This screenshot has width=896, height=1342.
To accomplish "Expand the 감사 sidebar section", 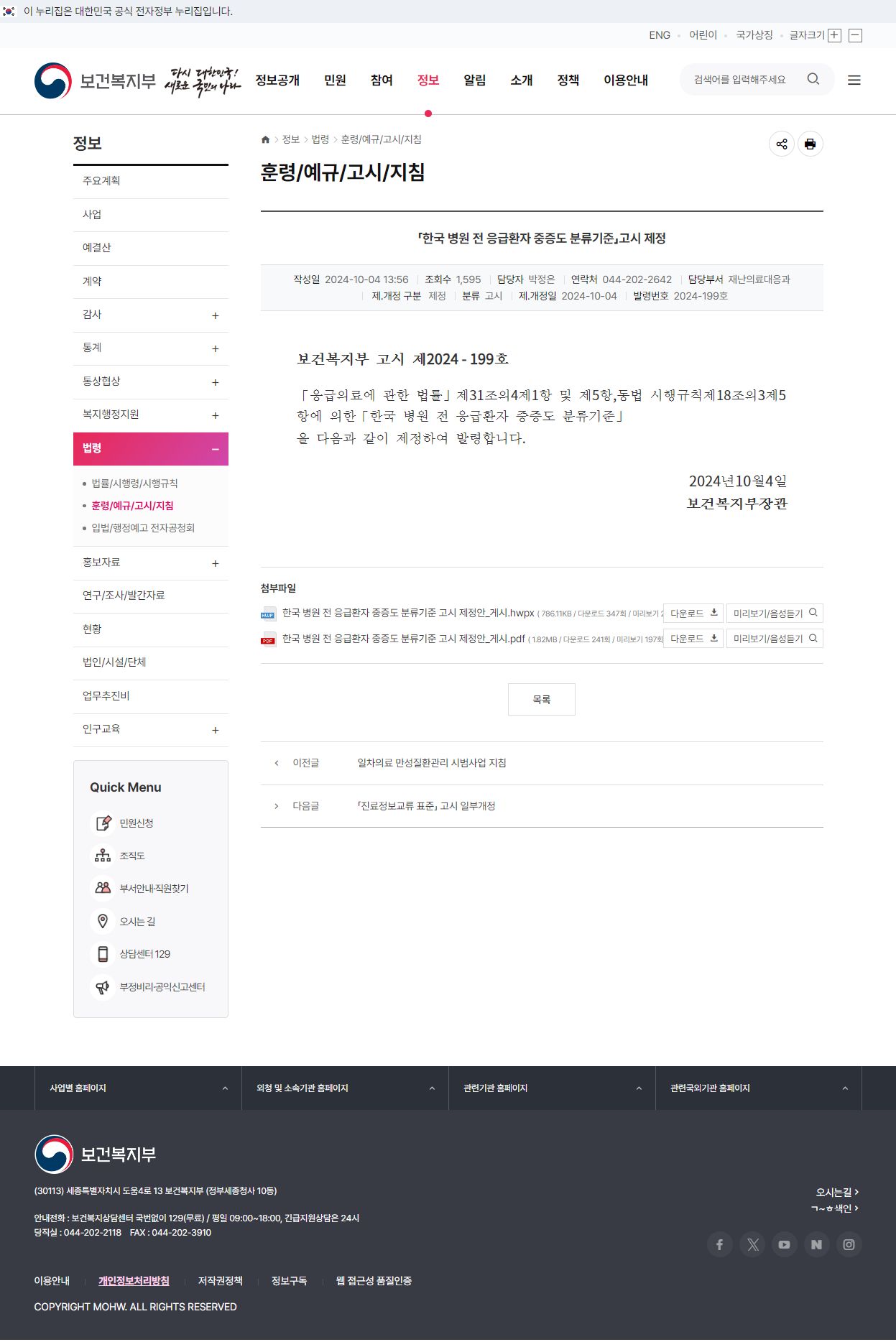I will click(215, 315).
